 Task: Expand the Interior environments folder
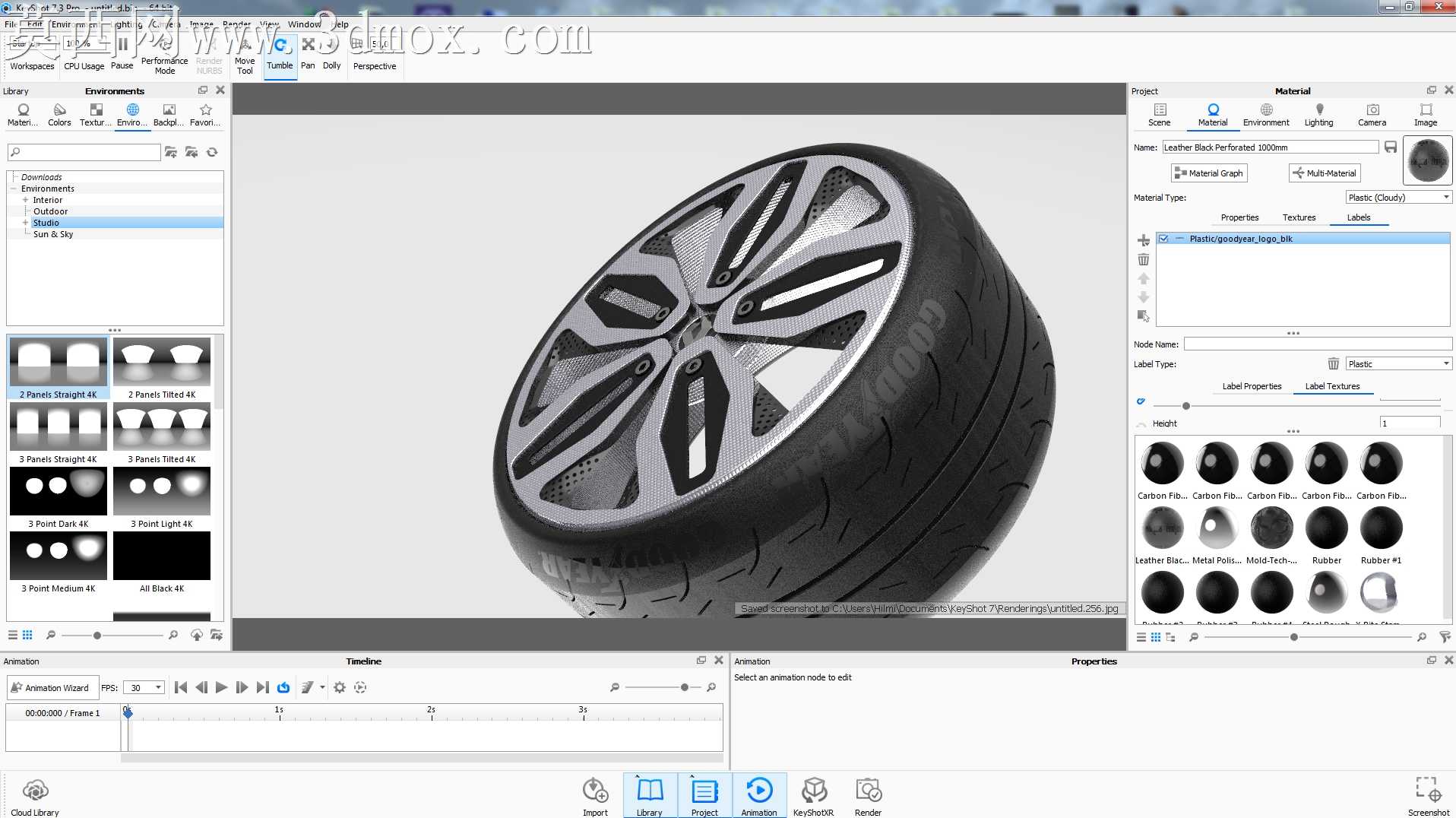click(25, 200)
